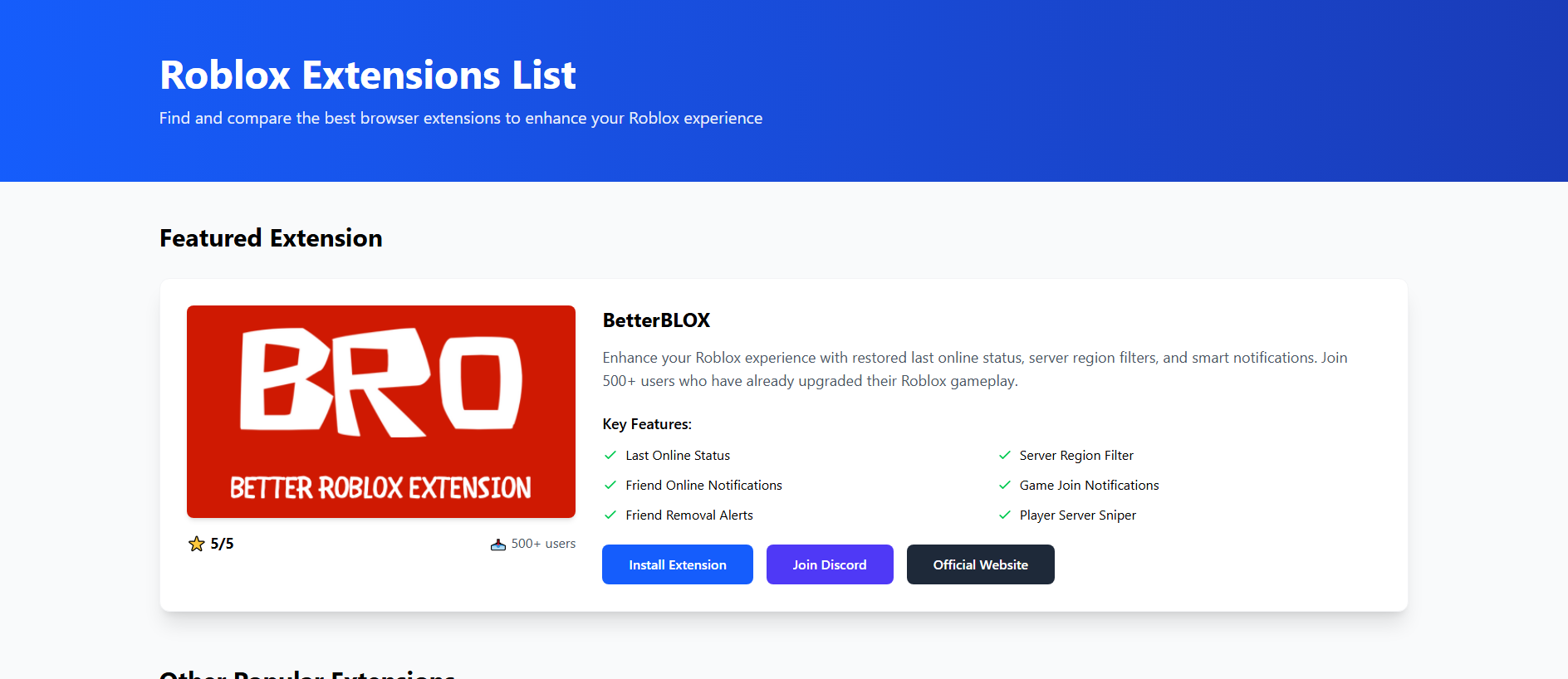Screen dimensions: 1568x679
Task: Click the BetterBLOX description paragraph
Action: click(x=975, y=369)
